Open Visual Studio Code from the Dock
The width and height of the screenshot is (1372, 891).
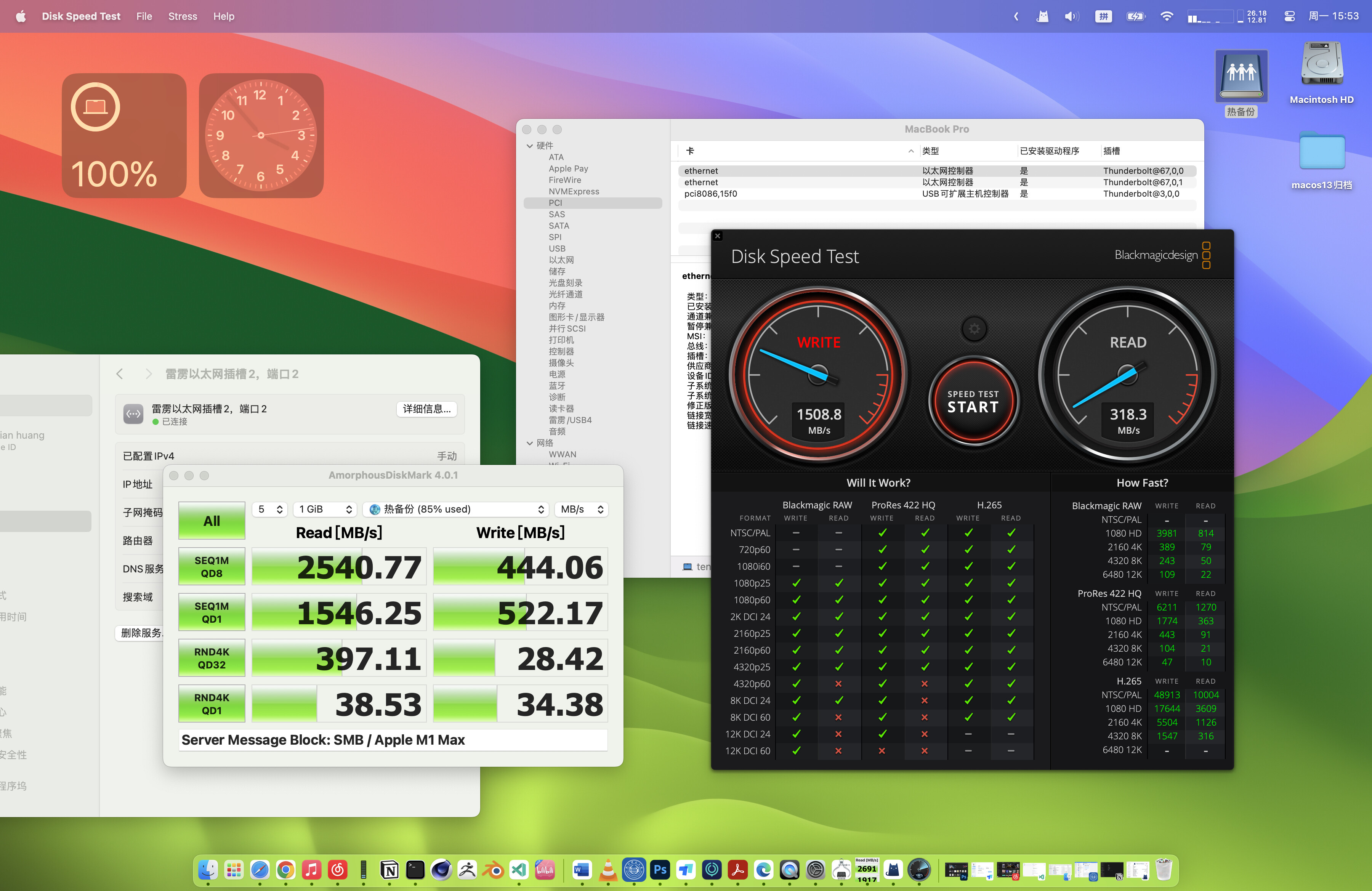pyautogui.click(x=519, y=870)
